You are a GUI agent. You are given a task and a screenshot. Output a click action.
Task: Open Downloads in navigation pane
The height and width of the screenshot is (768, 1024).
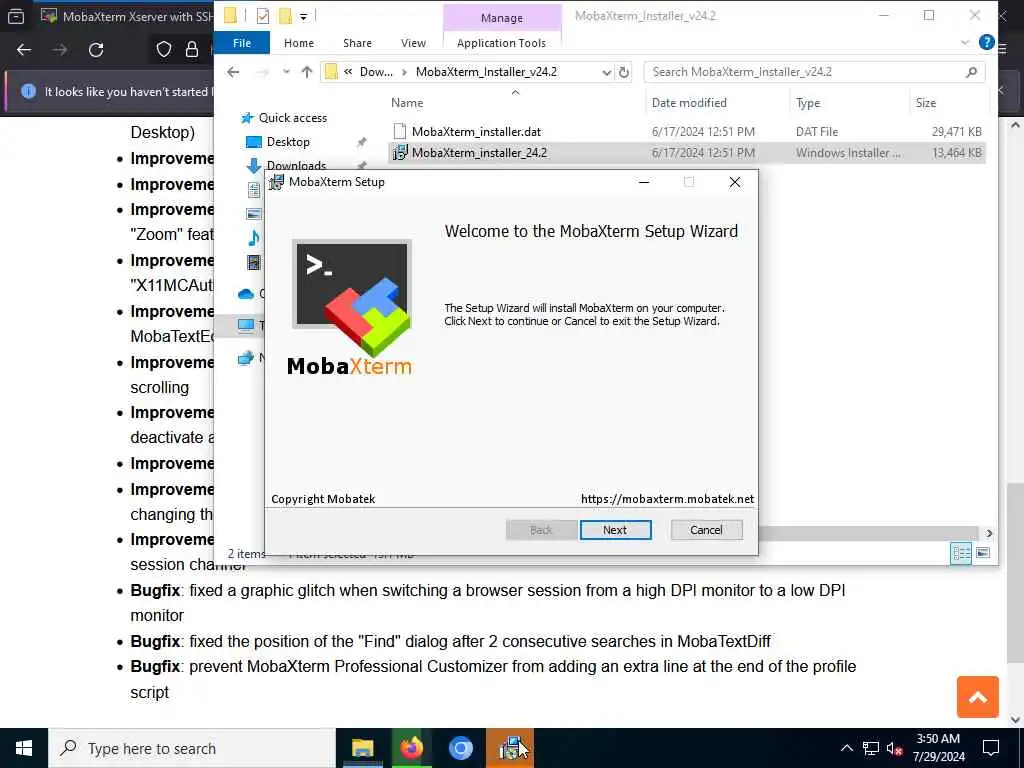(296, 165)
